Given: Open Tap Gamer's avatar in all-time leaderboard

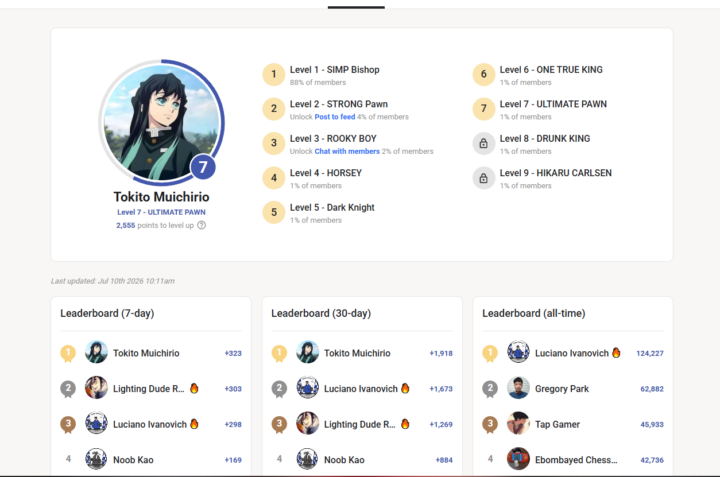Looking at the screenshot, I should tap(518, 423).
